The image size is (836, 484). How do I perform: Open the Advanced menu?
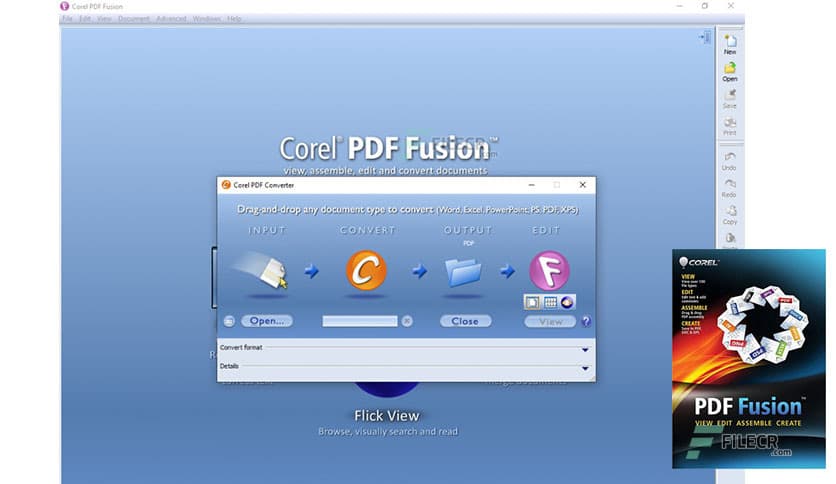click(171, 19)
